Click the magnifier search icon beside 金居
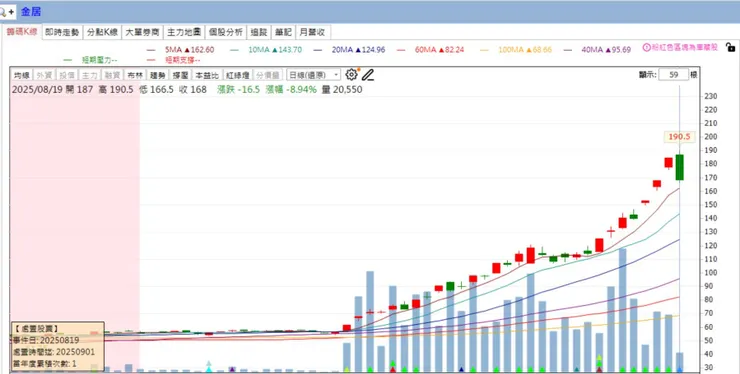Image resolution: width=740 pixels, height=374 pixels. (x=3, y=12)
